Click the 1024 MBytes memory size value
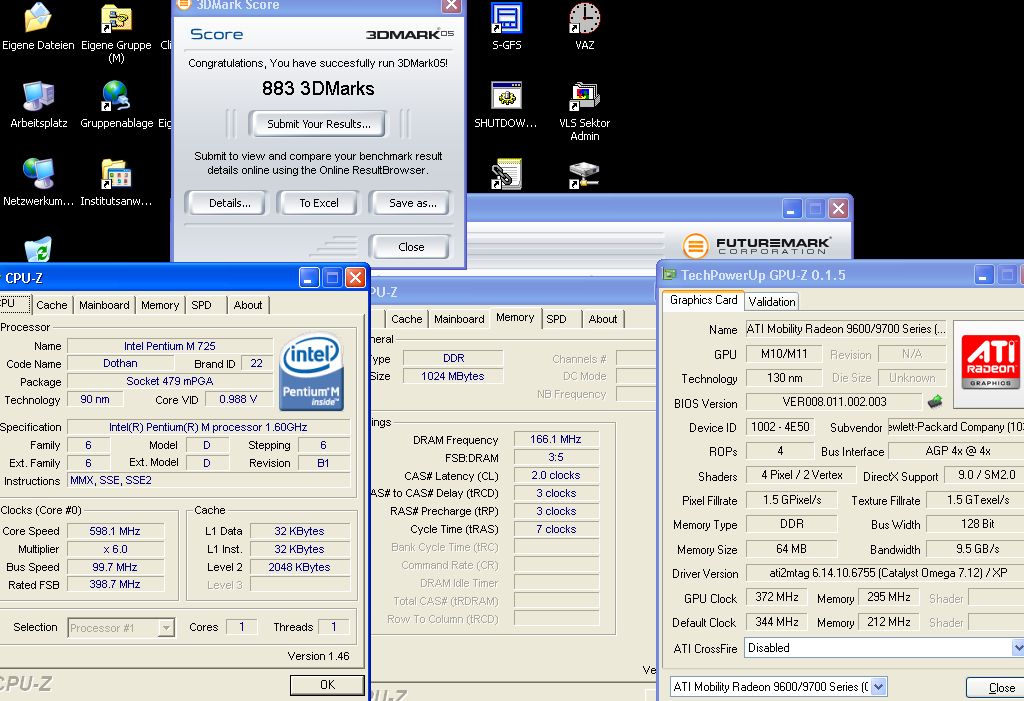Viewport: 1024px width, 701px height. (453, 376)
